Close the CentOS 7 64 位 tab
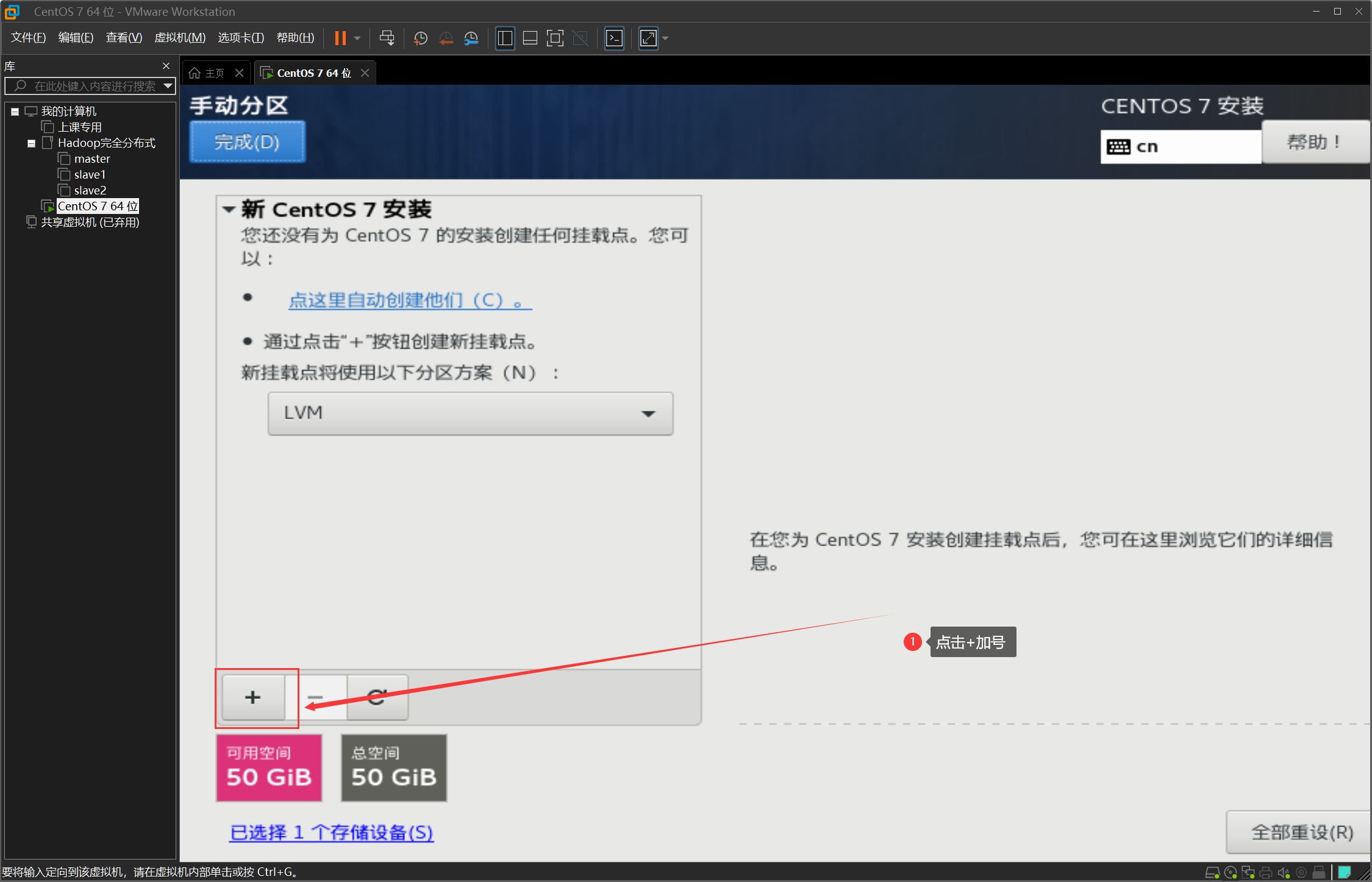 click(x=365, y=73)
